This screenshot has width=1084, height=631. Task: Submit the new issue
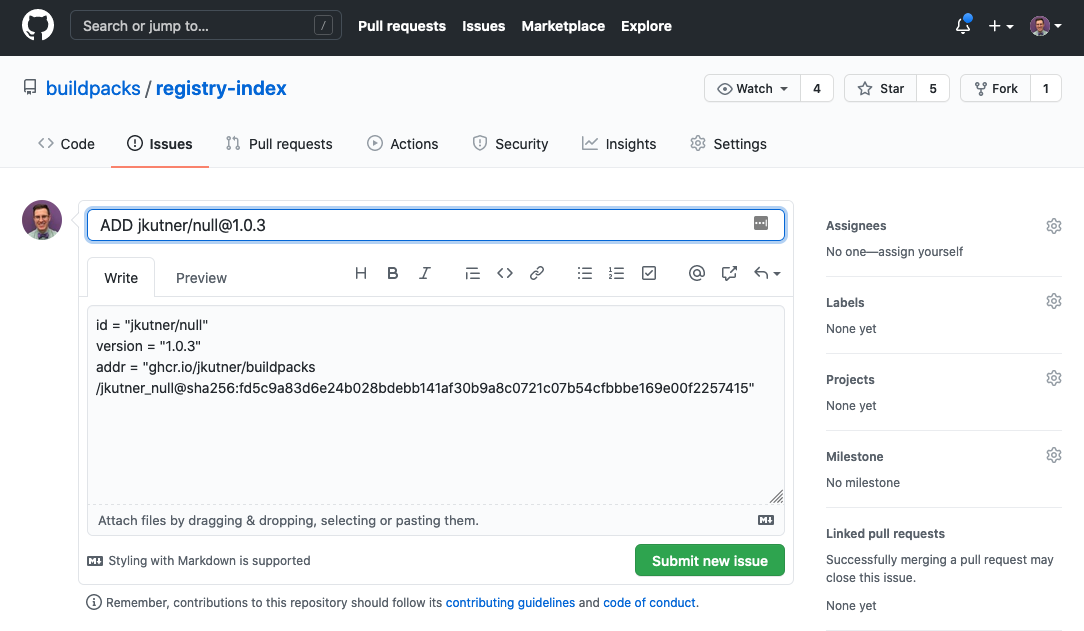709,561
